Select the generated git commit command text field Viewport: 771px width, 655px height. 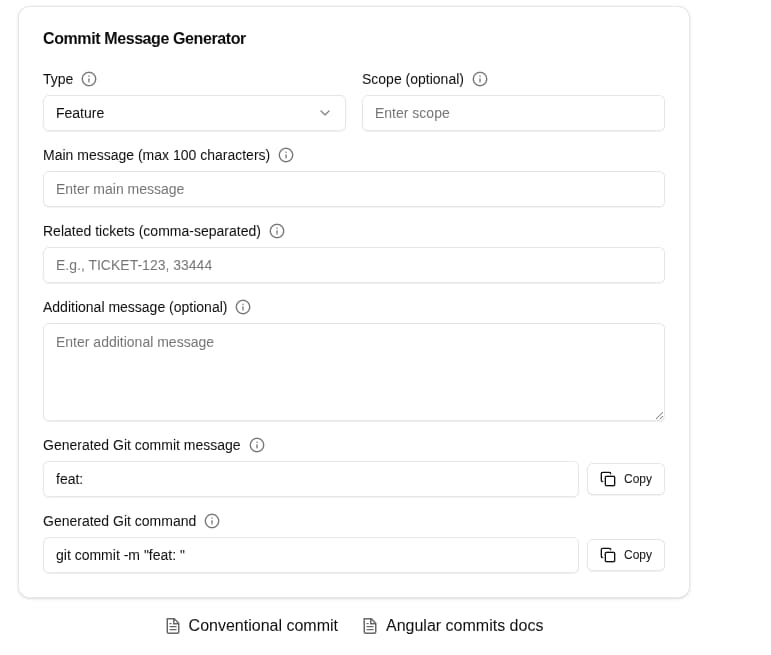click(310, 555)
